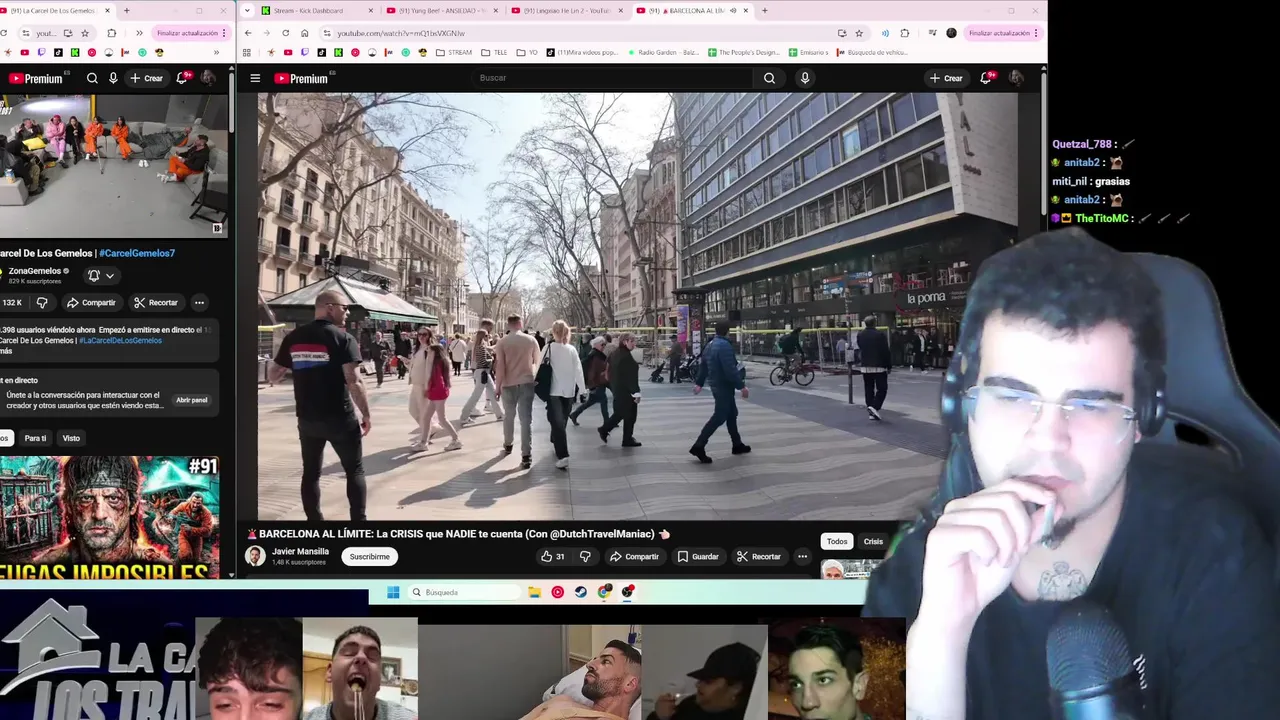Go to home page in right browser
This screenshot has height=720, width=1280.
tap(305, 33)
